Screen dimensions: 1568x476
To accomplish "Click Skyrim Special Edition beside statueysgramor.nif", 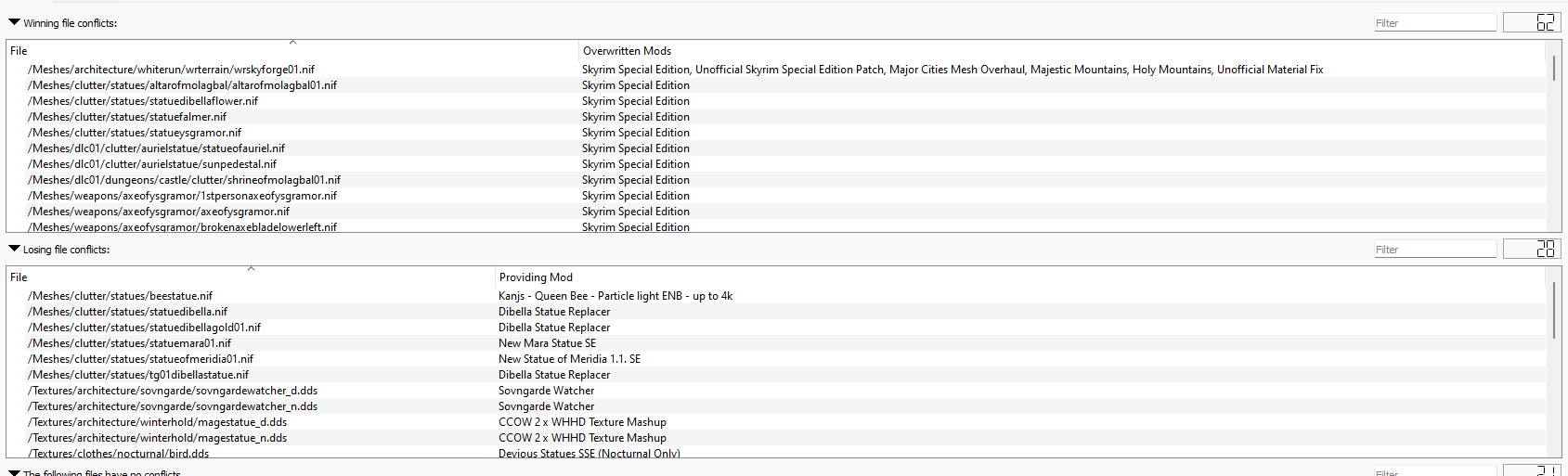I will pyautogui.click(x=636, y=133).
